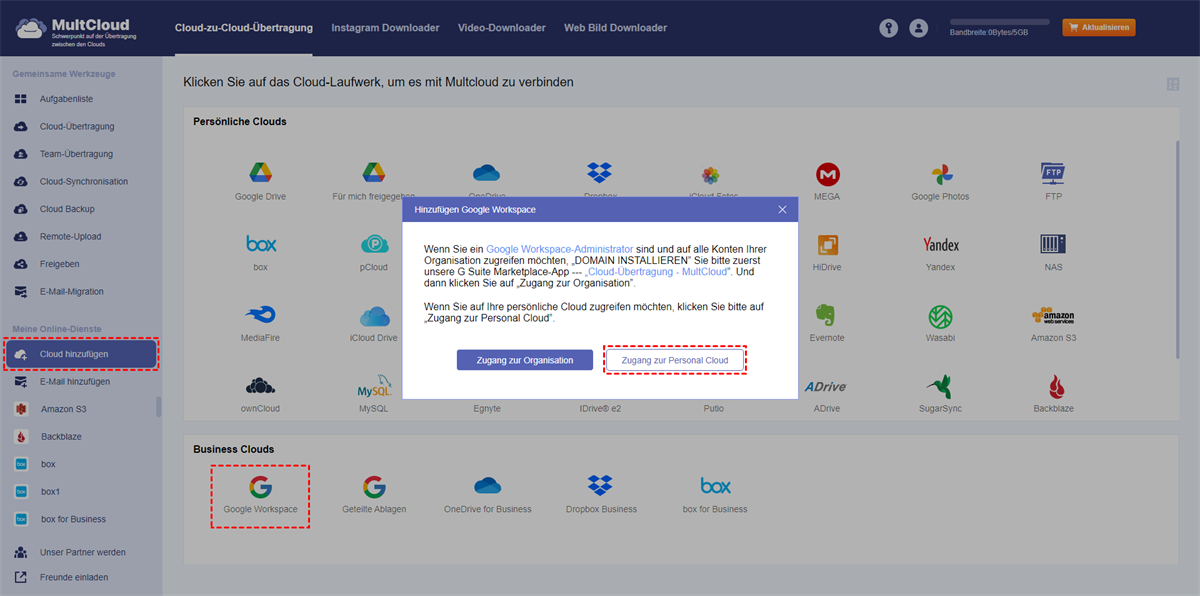Open the user account icon
1200x596 pixels.
(918, 28)
